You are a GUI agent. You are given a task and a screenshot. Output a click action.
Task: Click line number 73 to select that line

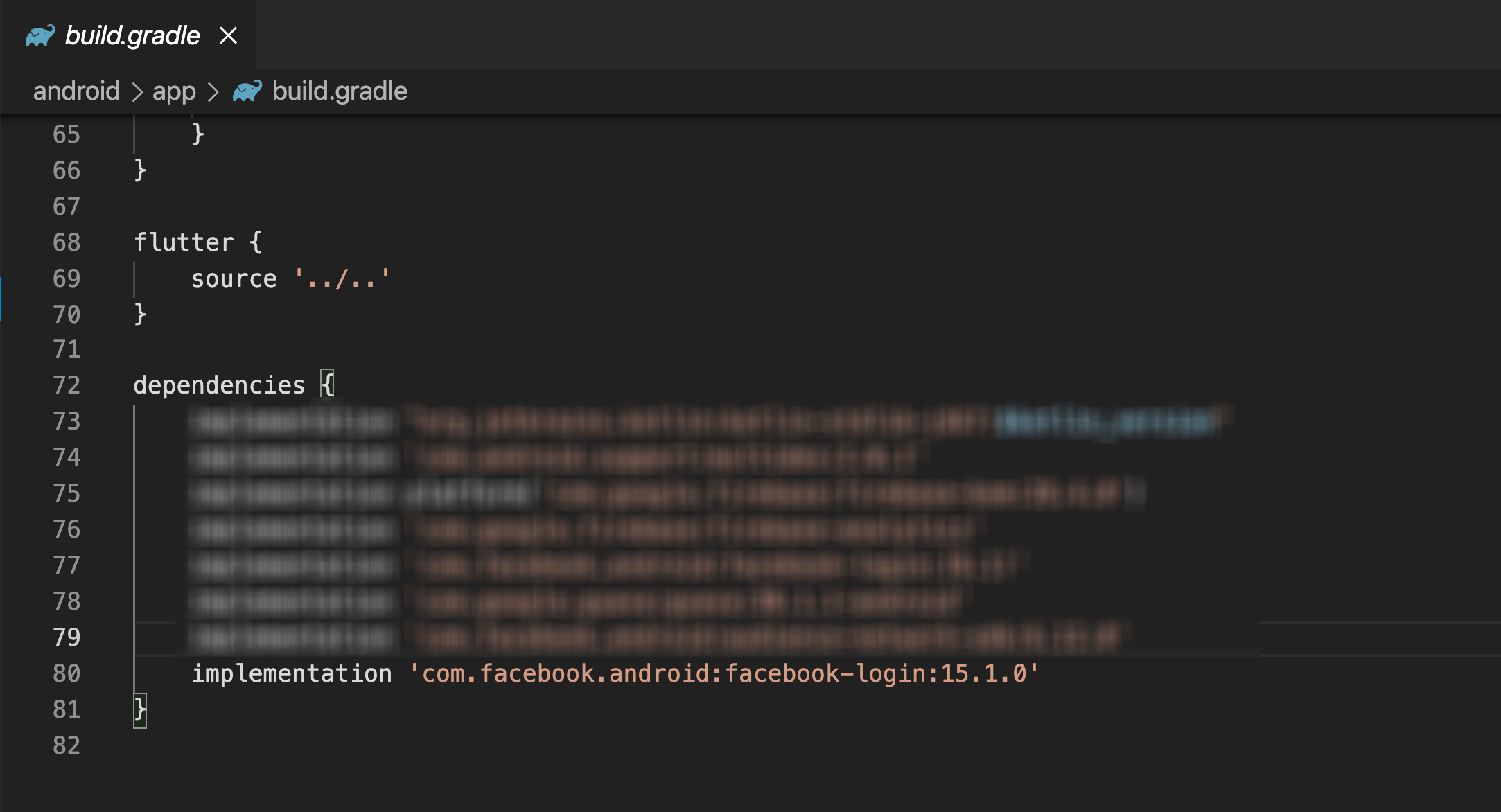67,421
